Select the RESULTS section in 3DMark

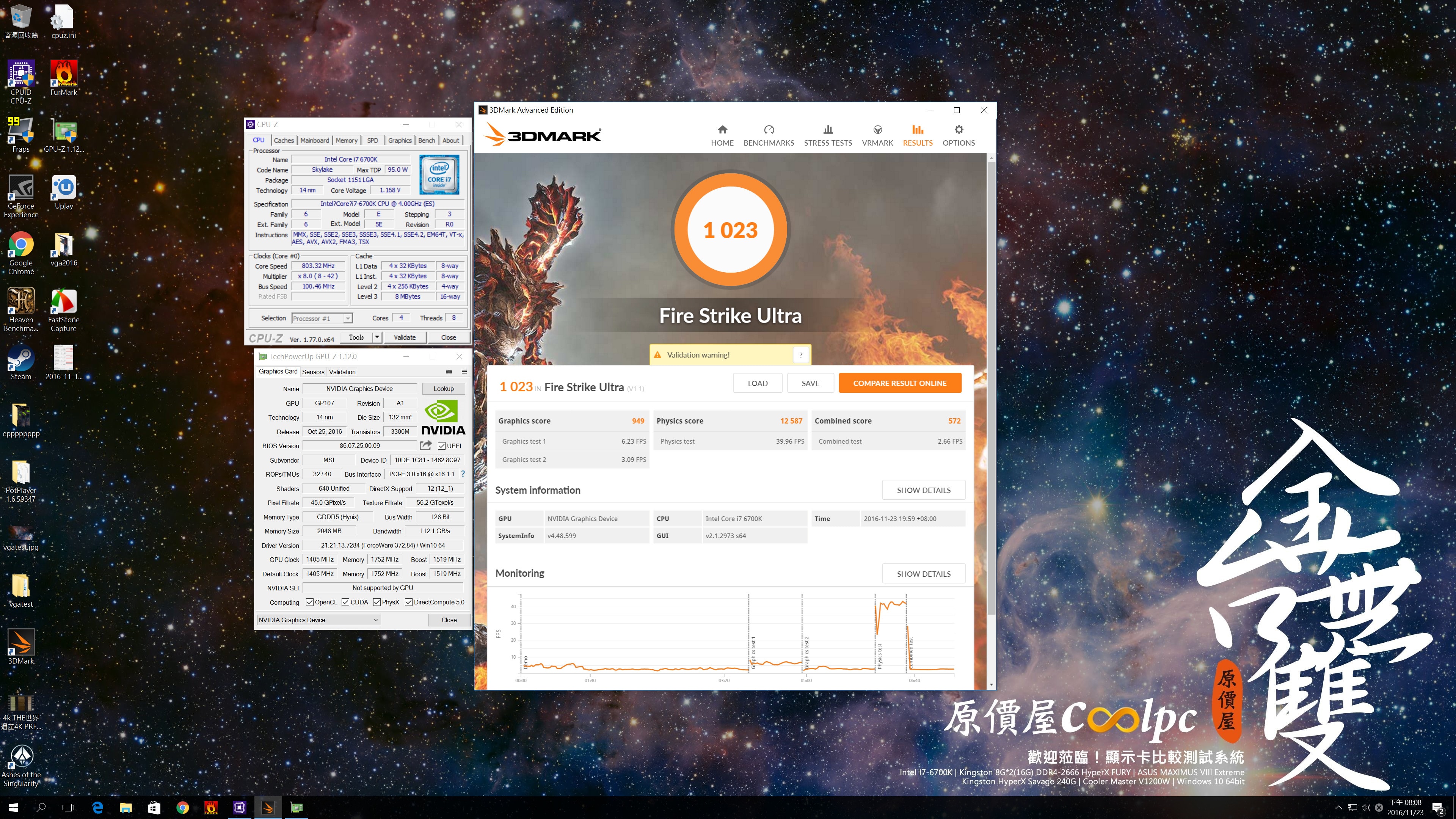[x=917, y=136]
